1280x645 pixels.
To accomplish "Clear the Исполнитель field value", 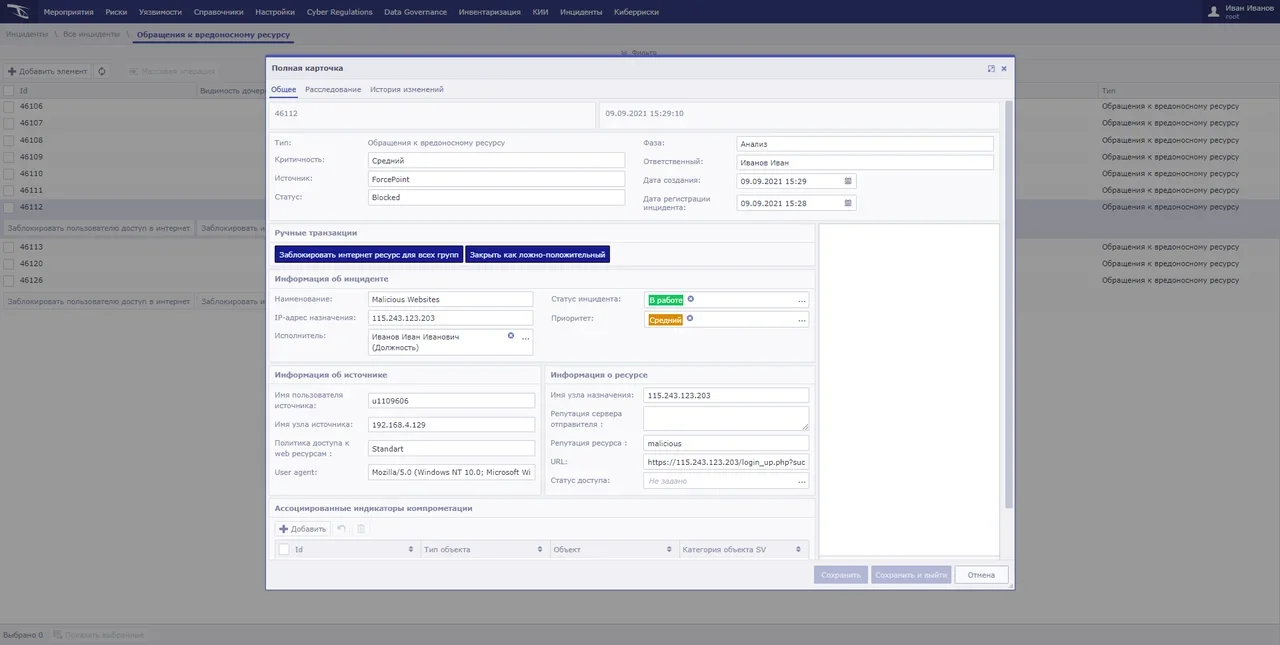I will [x=511, y=336].
